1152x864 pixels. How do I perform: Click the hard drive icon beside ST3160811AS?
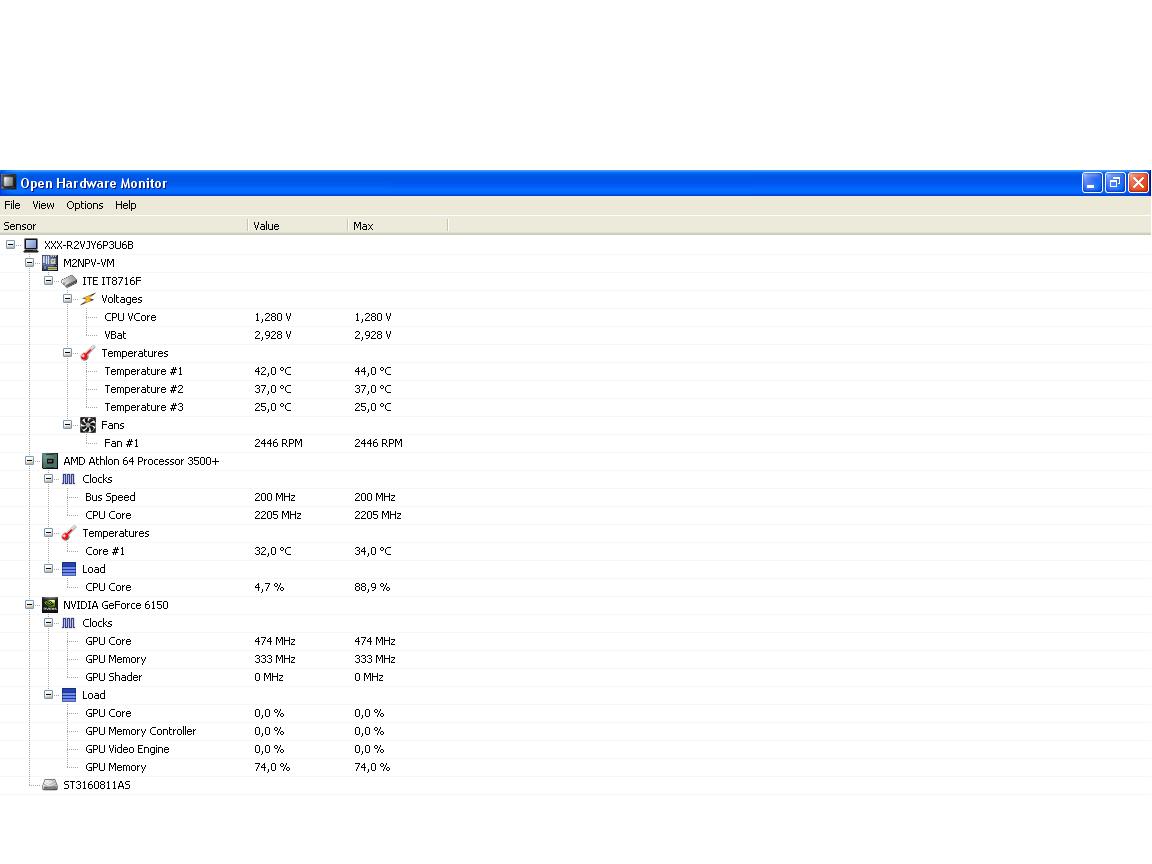(50, 785)
